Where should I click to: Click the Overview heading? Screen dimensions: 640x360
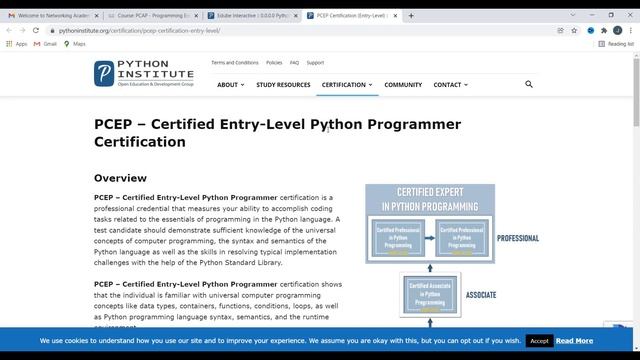coord(120,178)
